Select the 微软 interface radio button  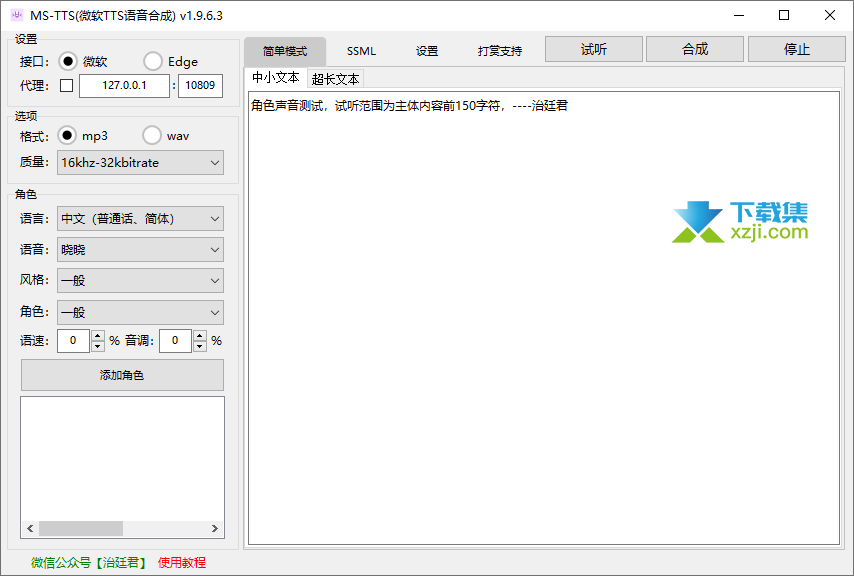pyautogui.click(x=68, y=62)
